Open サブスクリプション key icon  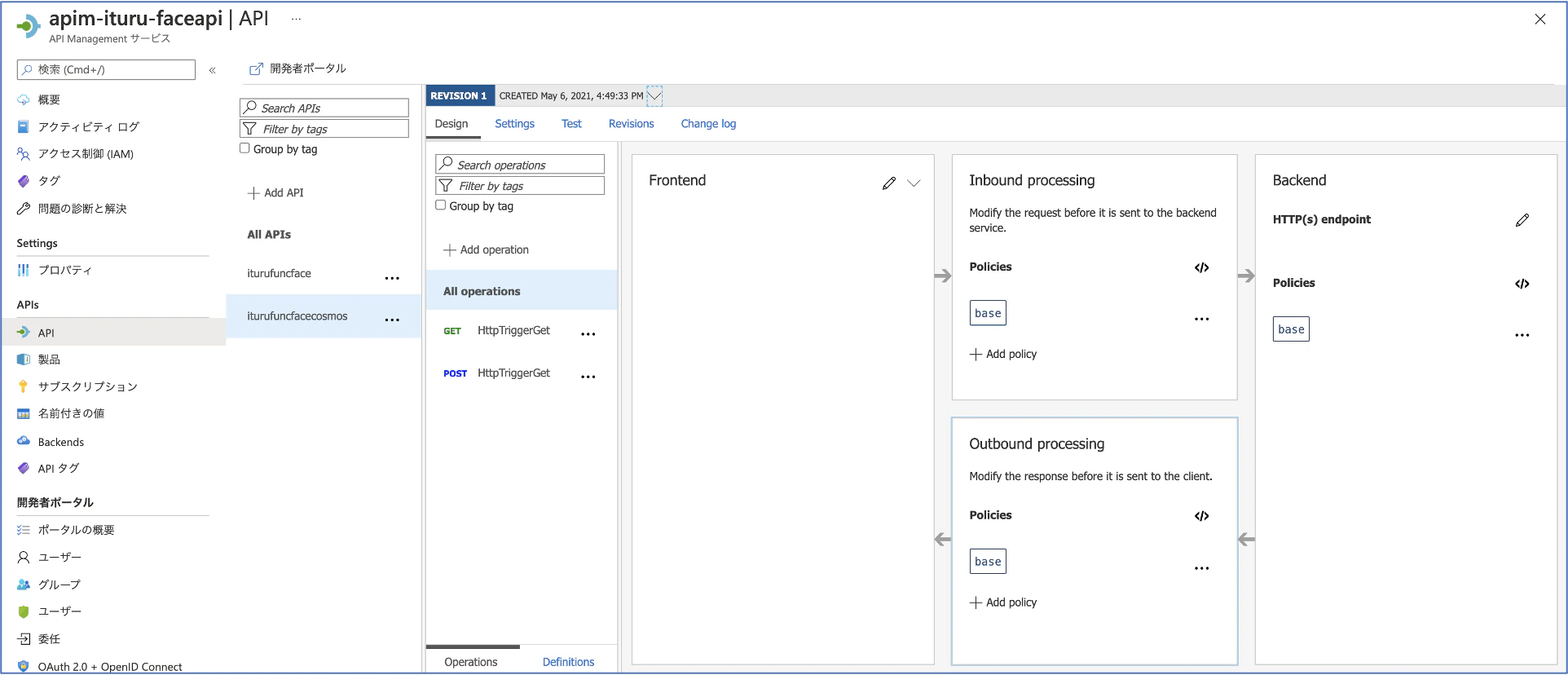(x=24, y=386)
